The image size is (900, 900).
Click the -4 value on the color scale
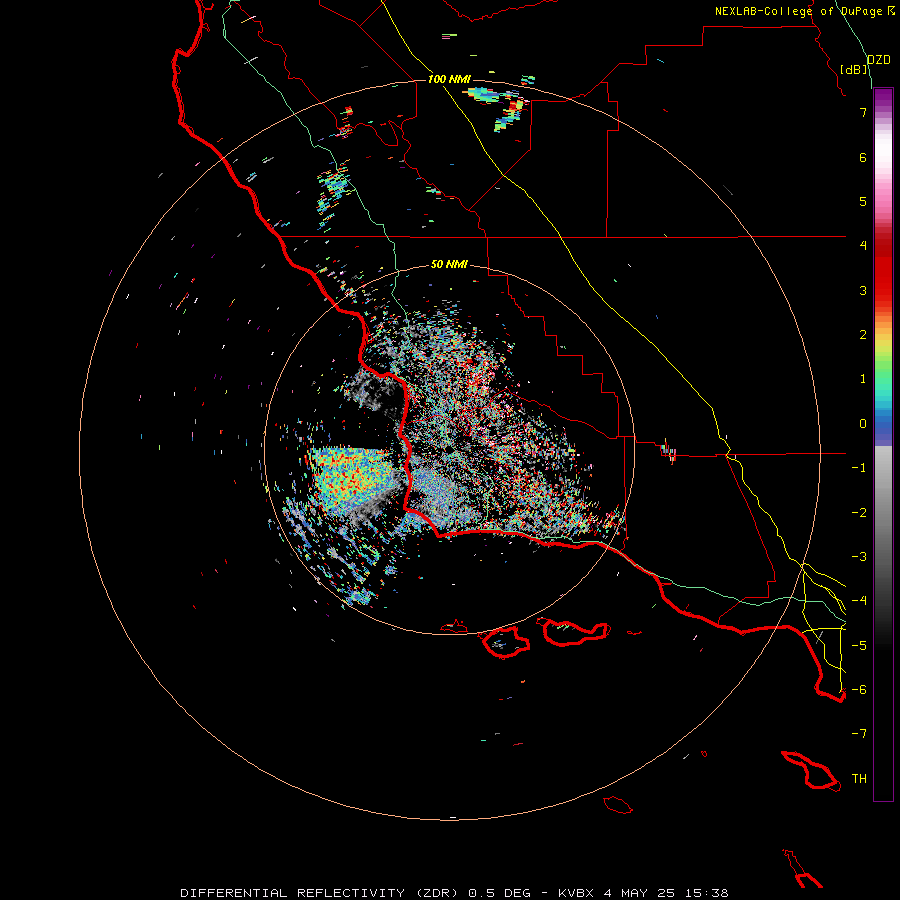(x=859, y=601)
